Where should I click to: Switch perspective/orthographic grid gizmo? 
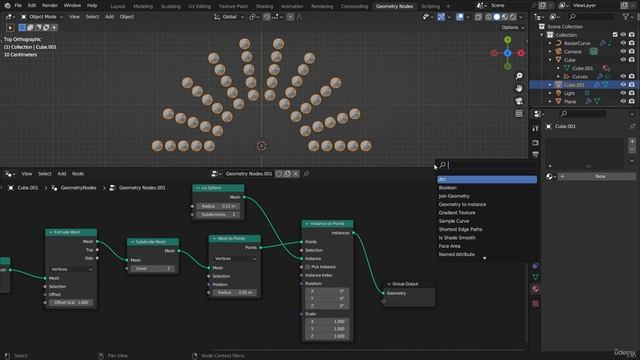point(519,113)
